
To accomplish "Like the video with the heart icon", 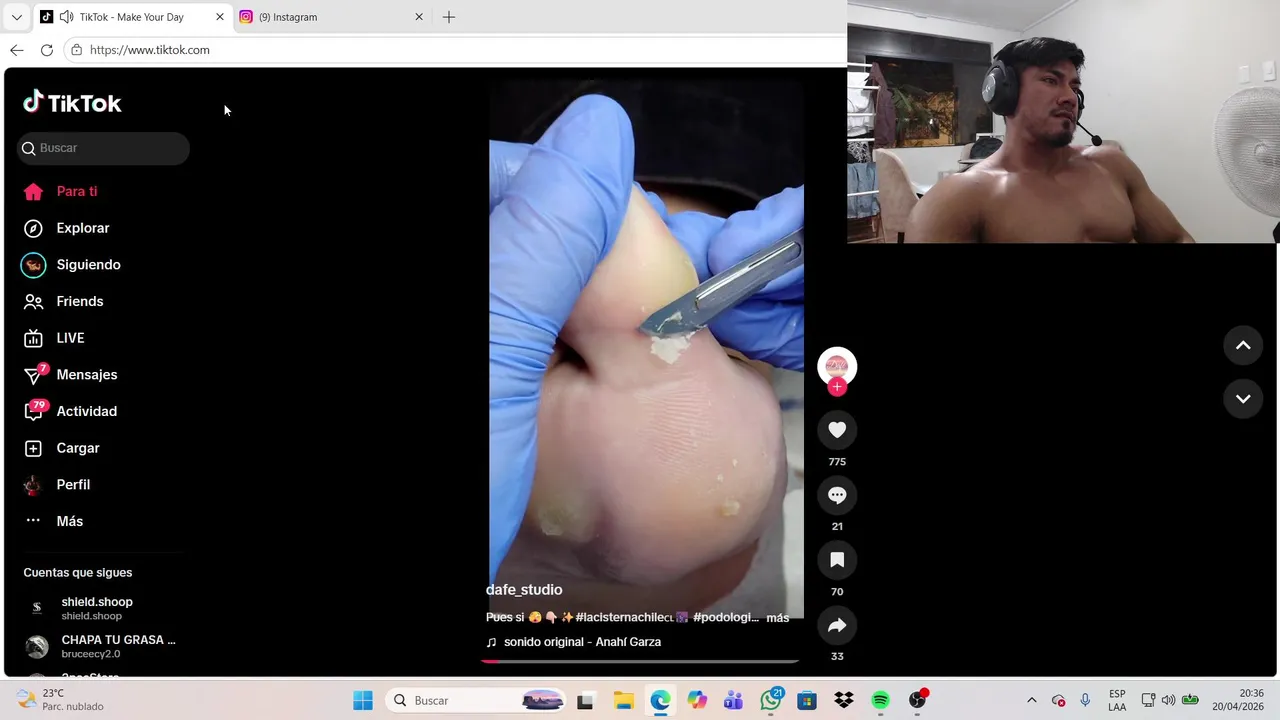I will [x=837, y=430].
